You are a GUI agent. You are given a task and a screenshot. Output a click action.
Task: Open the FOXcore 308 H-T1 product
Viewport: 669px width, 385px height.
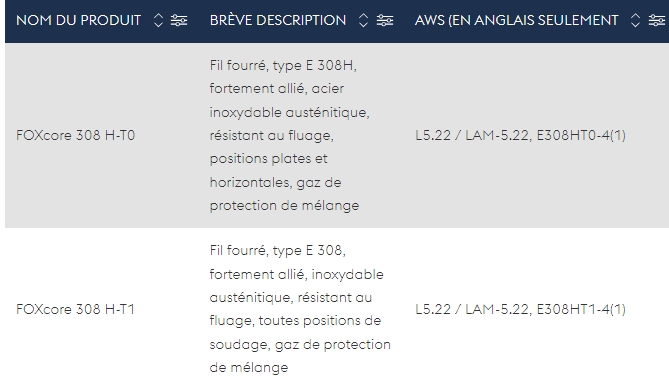(x=75, y=309)
